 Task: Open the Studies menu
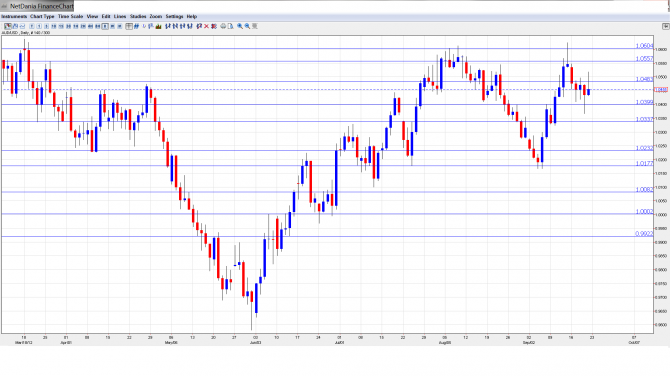click(138, 17)
